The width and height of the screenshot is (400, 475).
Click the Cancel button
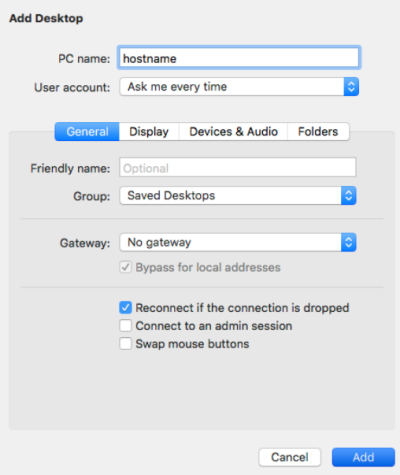click(x=290, y=457)
